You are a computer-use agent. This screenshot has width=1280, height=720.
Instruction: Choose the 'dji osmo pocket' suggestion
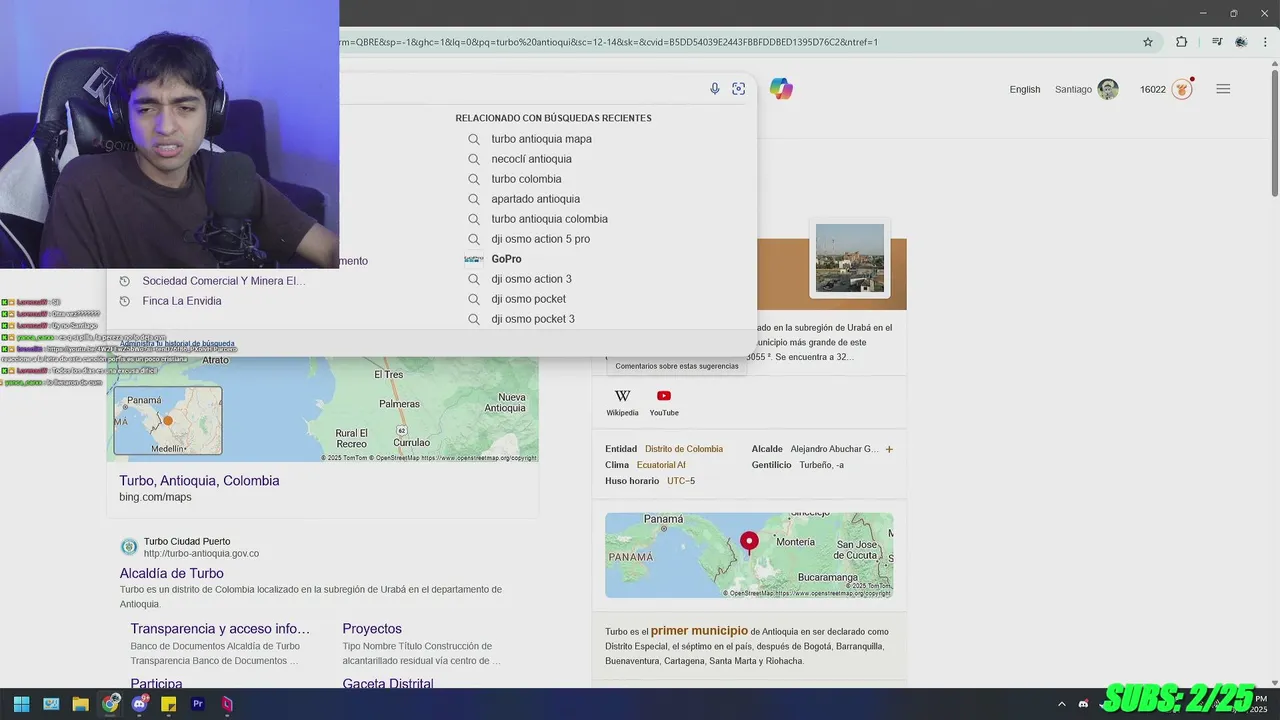(528, 299)
